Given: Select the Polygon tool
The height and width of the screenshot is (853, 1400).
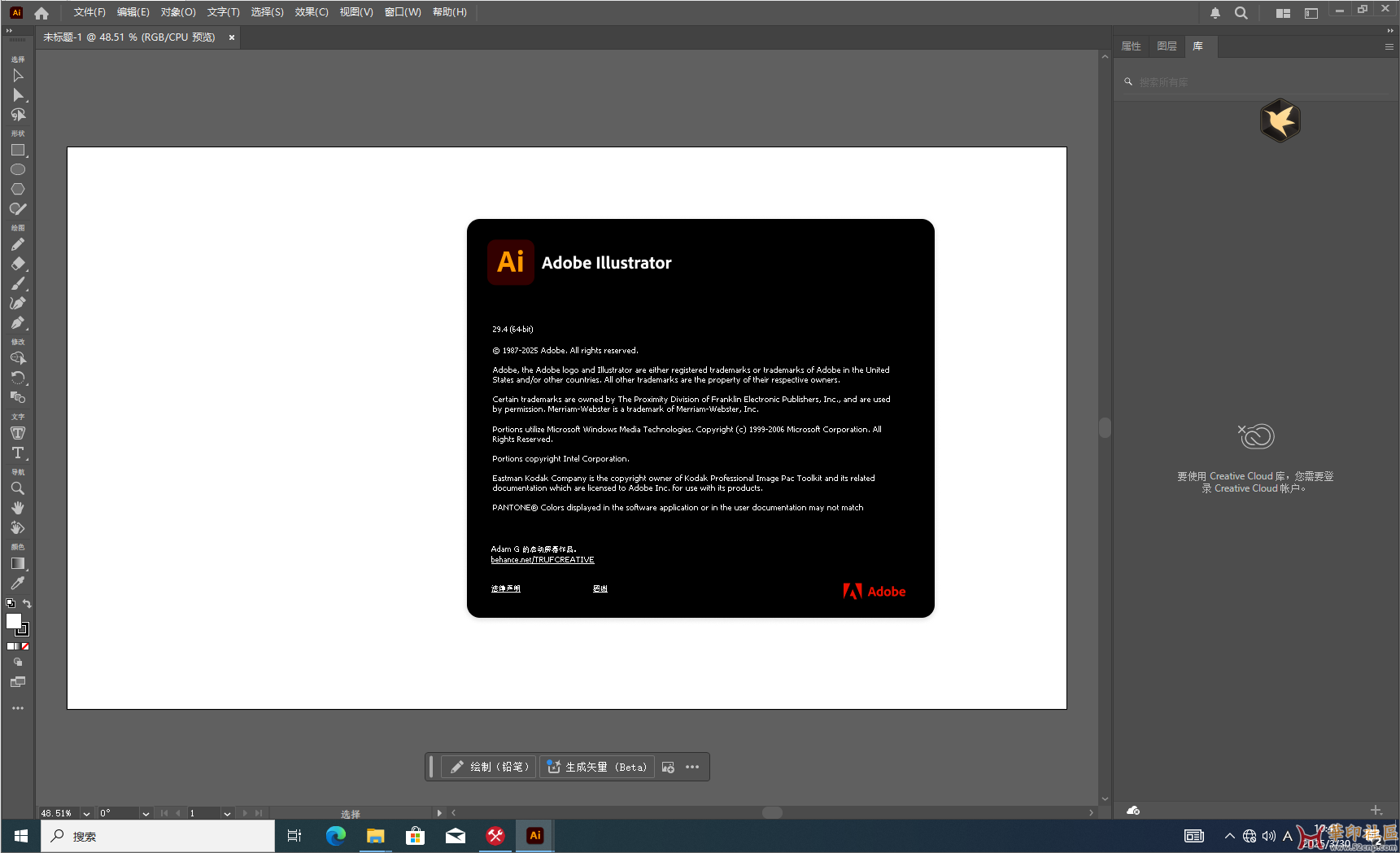Looking at the screenshot, I should 18,189.
